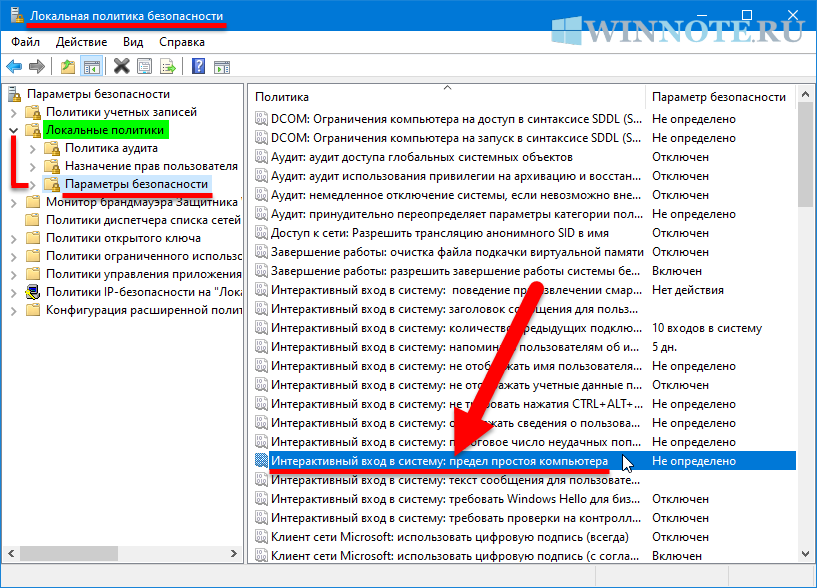Click the blue Help question mark icon

pyautogui.click(x=198, y=67)
